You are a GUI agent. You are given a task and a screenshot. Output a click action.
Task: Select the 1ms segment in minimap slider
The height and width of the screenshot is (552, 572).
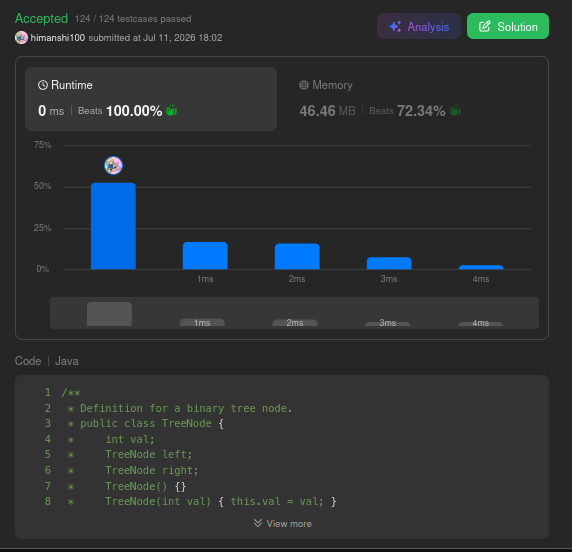pos(202,323)
